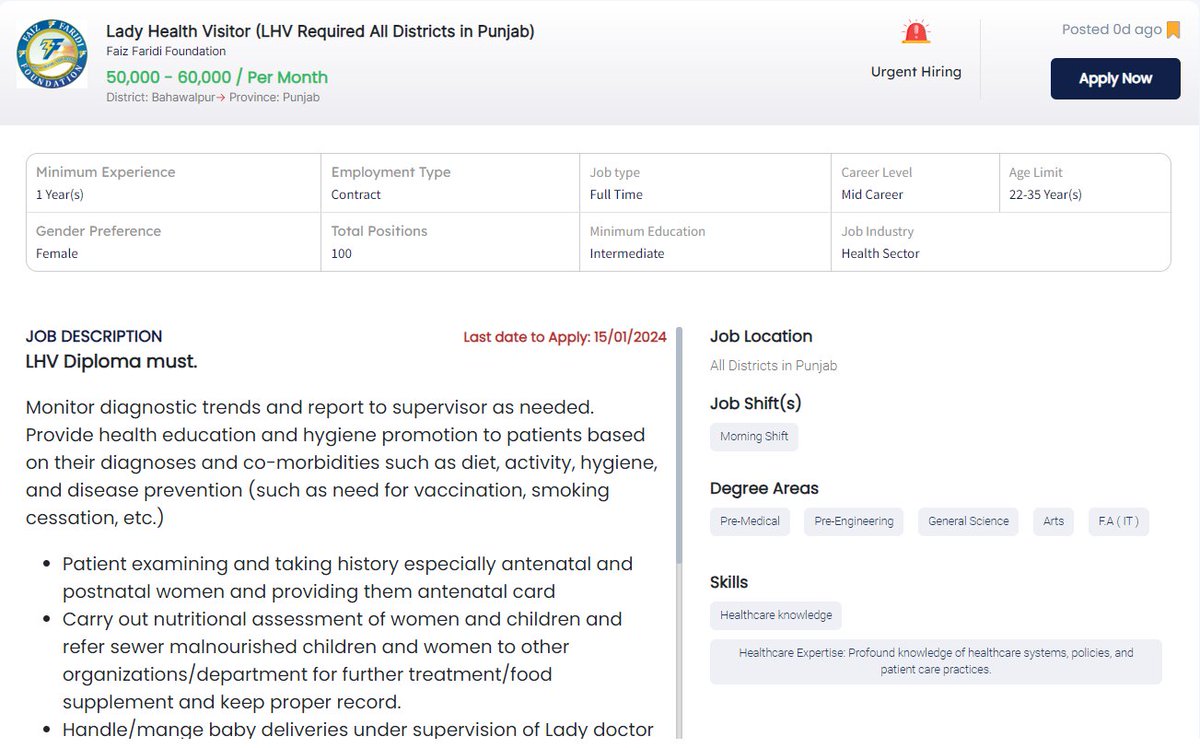Image resolution: width=1200 pixels, height=748 pixels.
Task: Click the 'Mid Career' career level value
Action: tap(872, 195)
